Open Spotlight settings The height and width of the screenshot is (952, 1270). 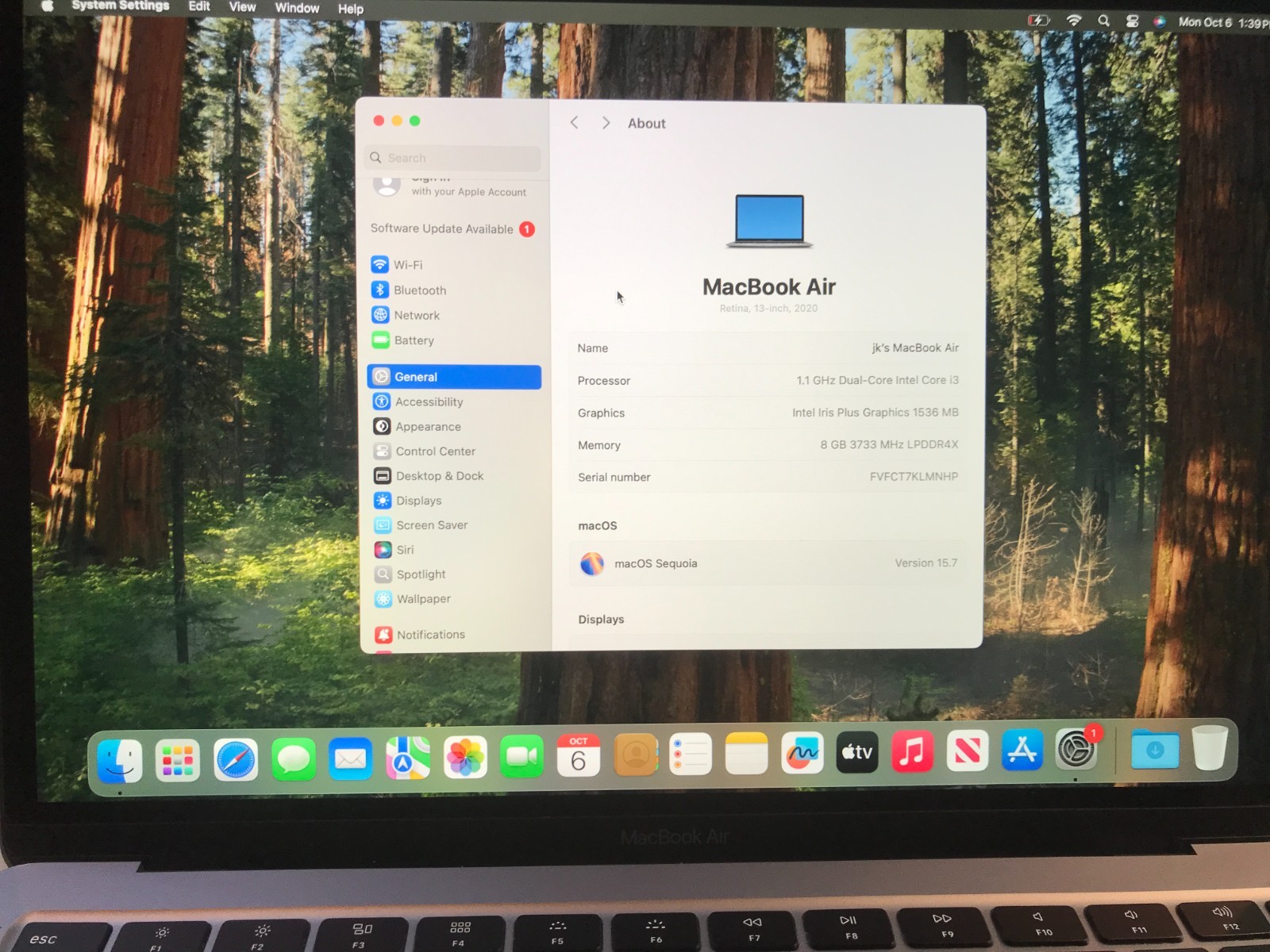tap(420, 574)
